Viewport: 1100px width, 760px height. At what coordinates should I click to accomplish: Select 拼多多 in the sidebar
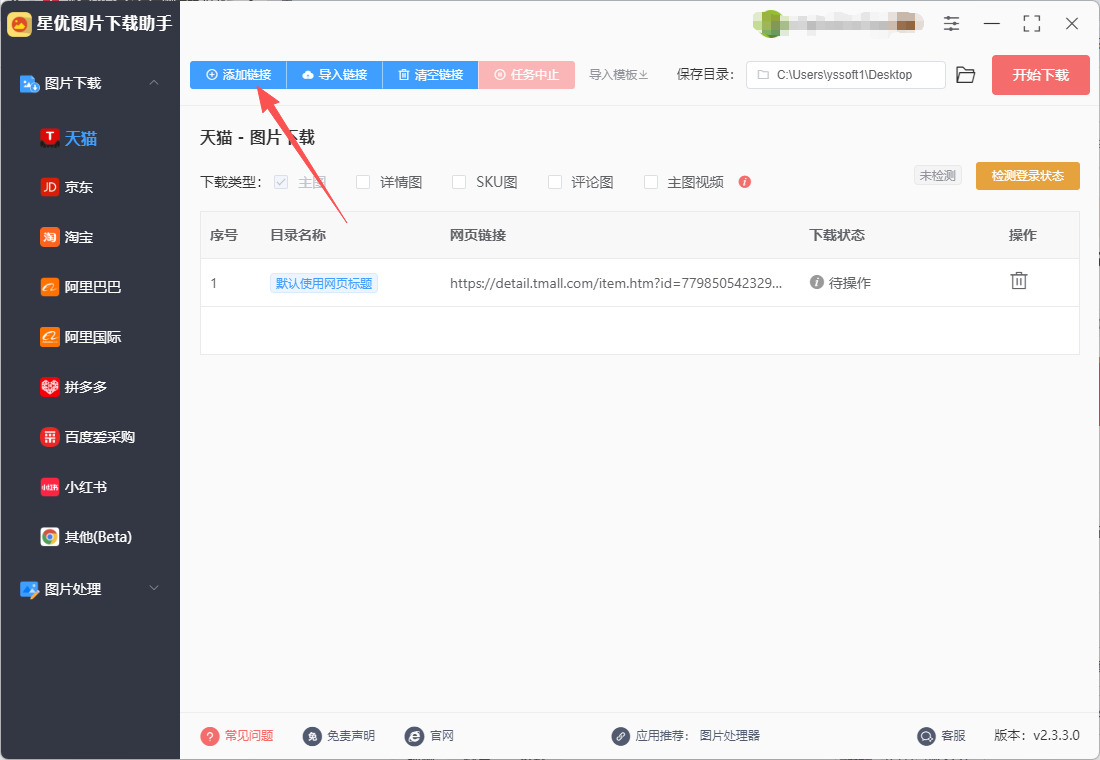click(x=74, y=387)
